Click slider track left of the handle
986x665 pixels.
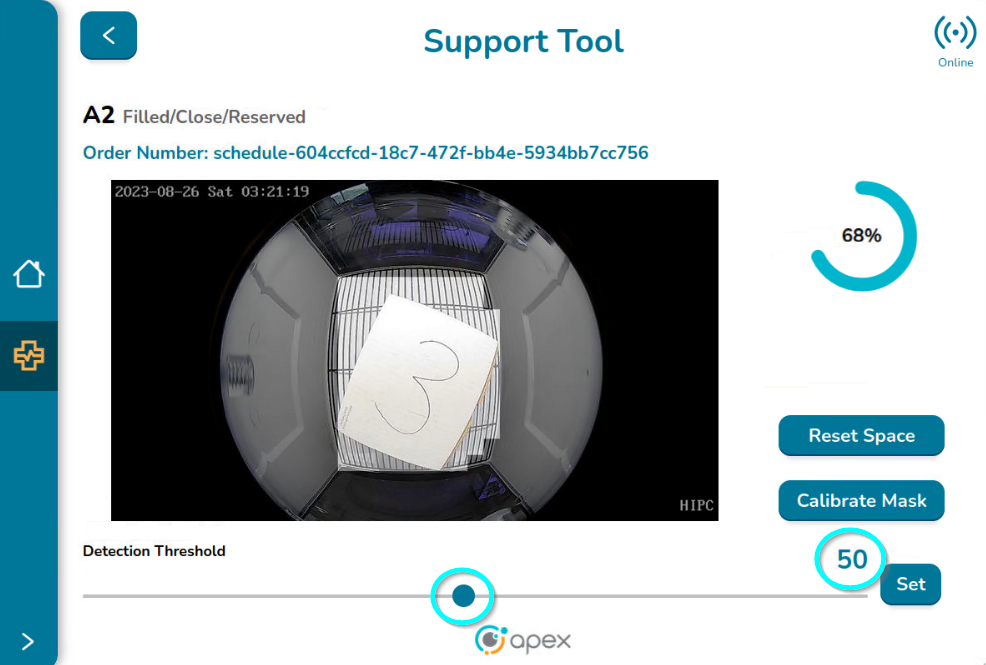point(250,596)
